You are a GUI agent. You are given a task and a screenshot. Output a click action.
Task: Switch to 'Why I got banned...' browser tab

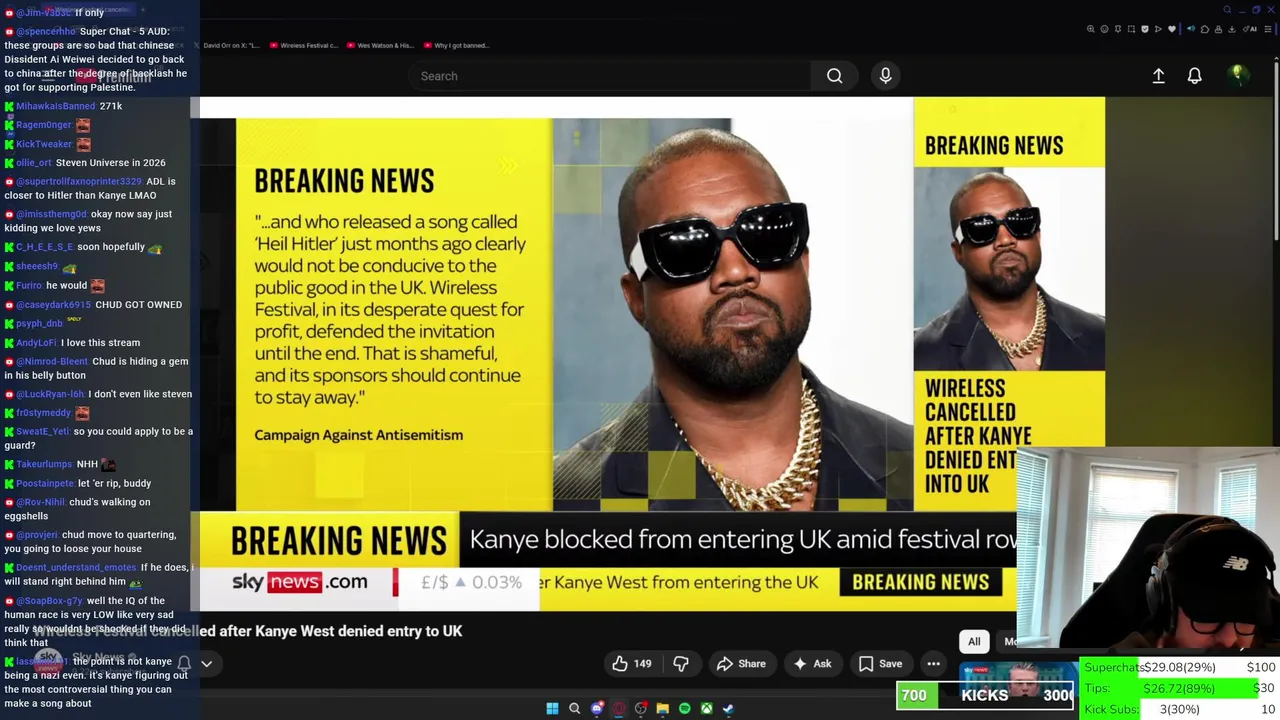pyautogui.click(x=456, y=45)
